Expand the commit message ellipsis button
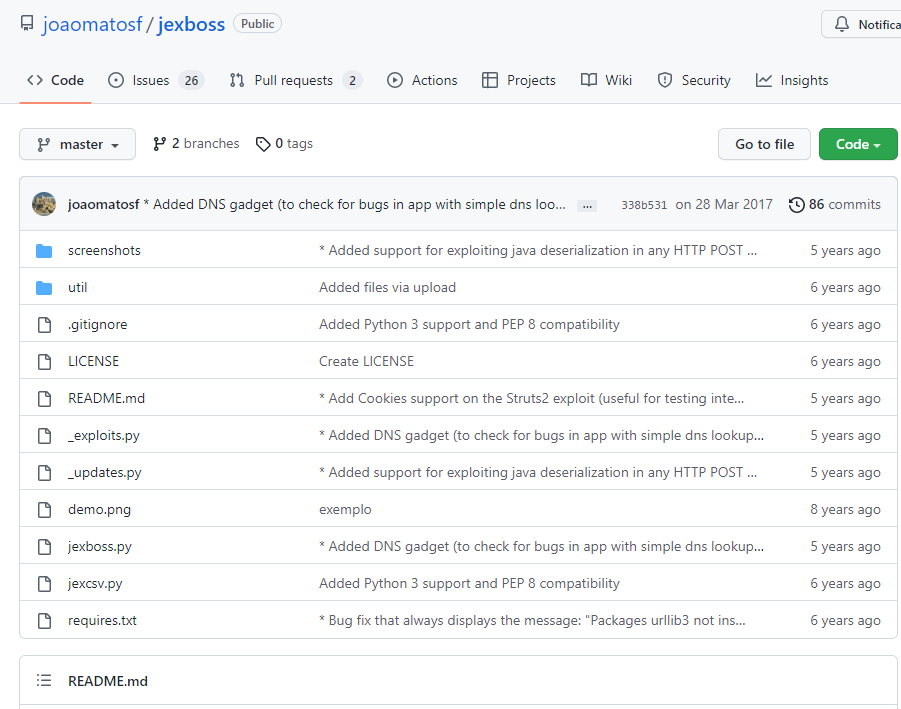 pos(587,206)
